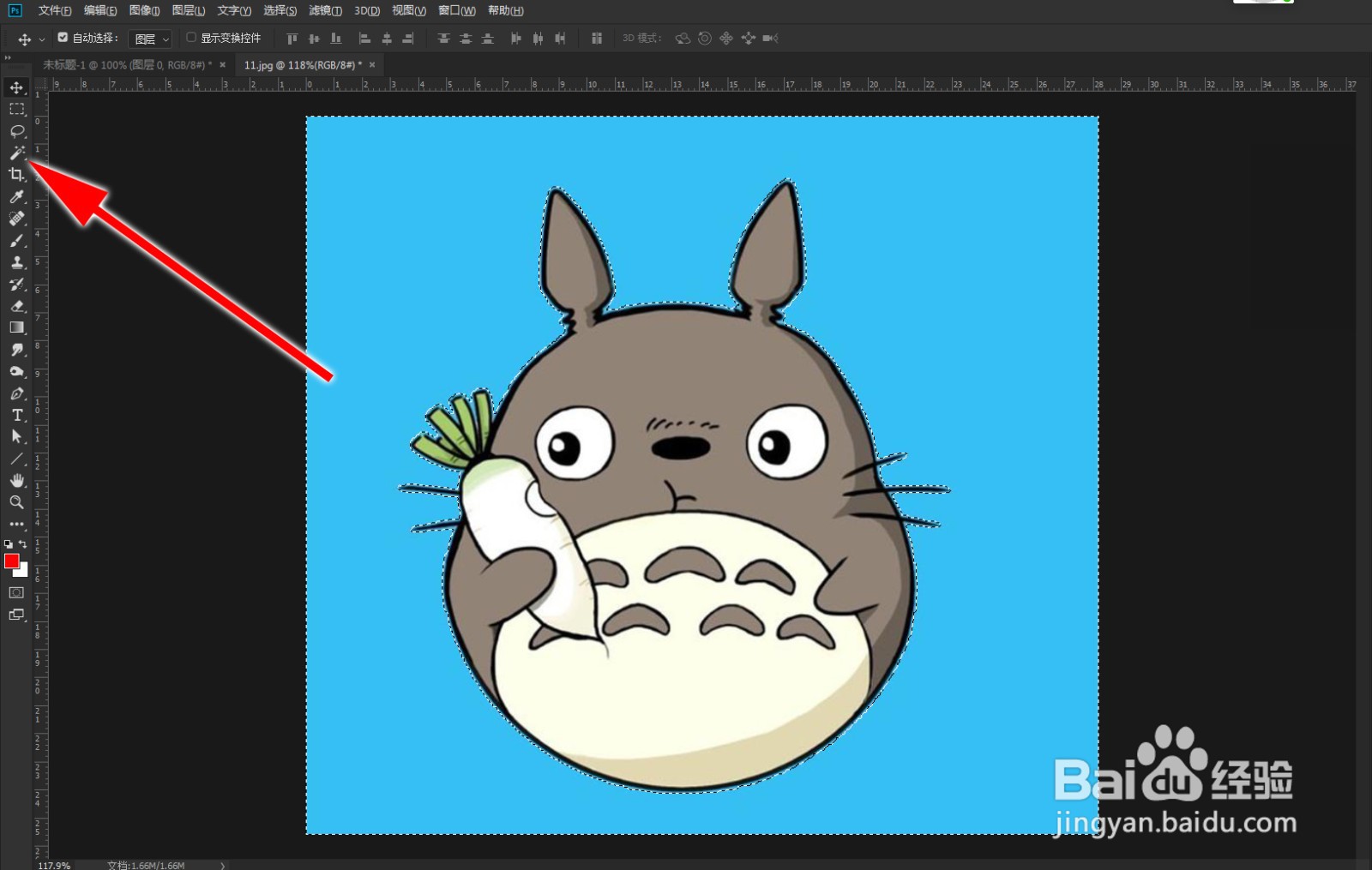Select the Horizontal Type tool
Screen dimensions: 1372x870
point(16,415)
